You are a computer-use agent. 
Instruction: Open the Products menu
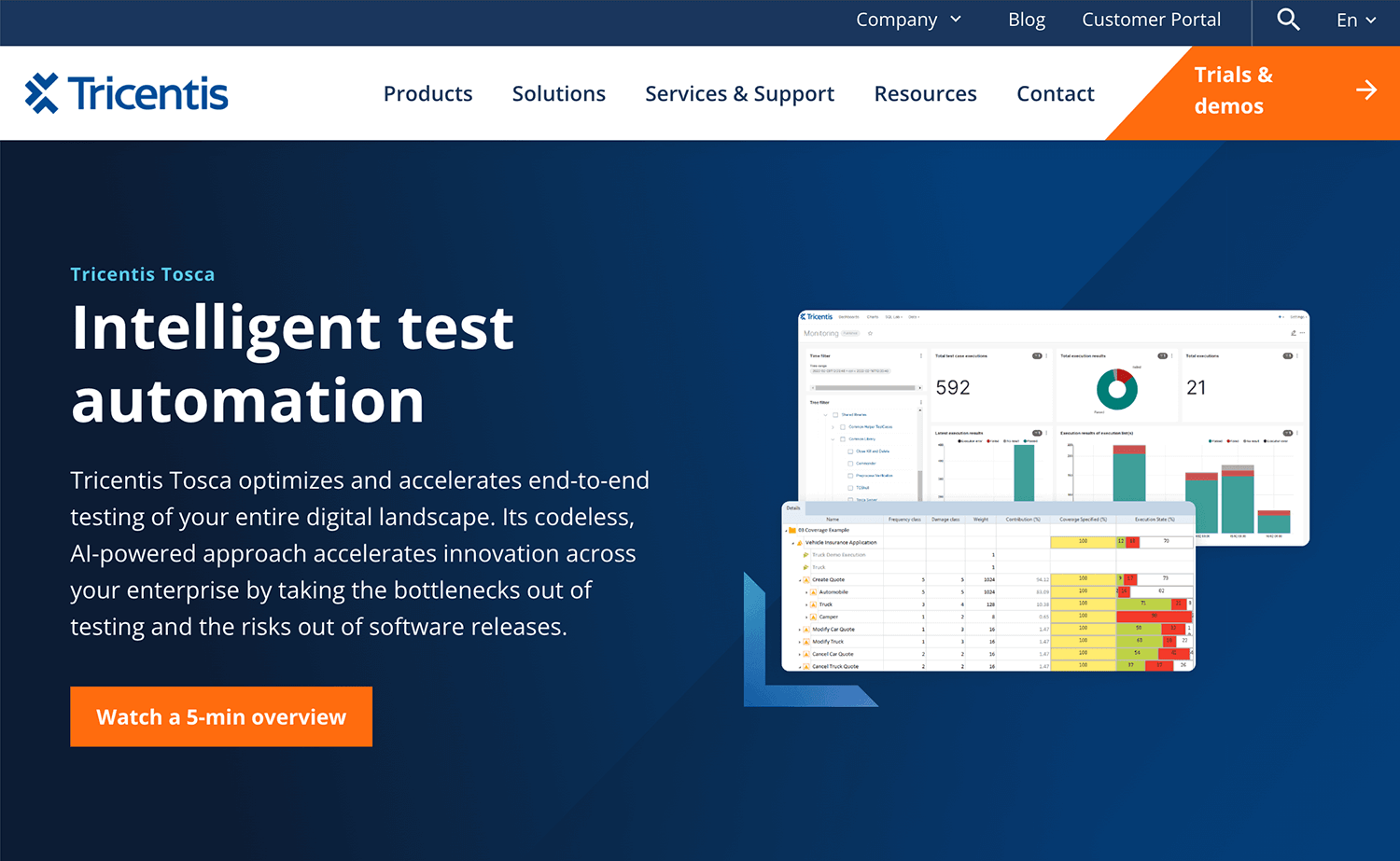click(427, 93)
